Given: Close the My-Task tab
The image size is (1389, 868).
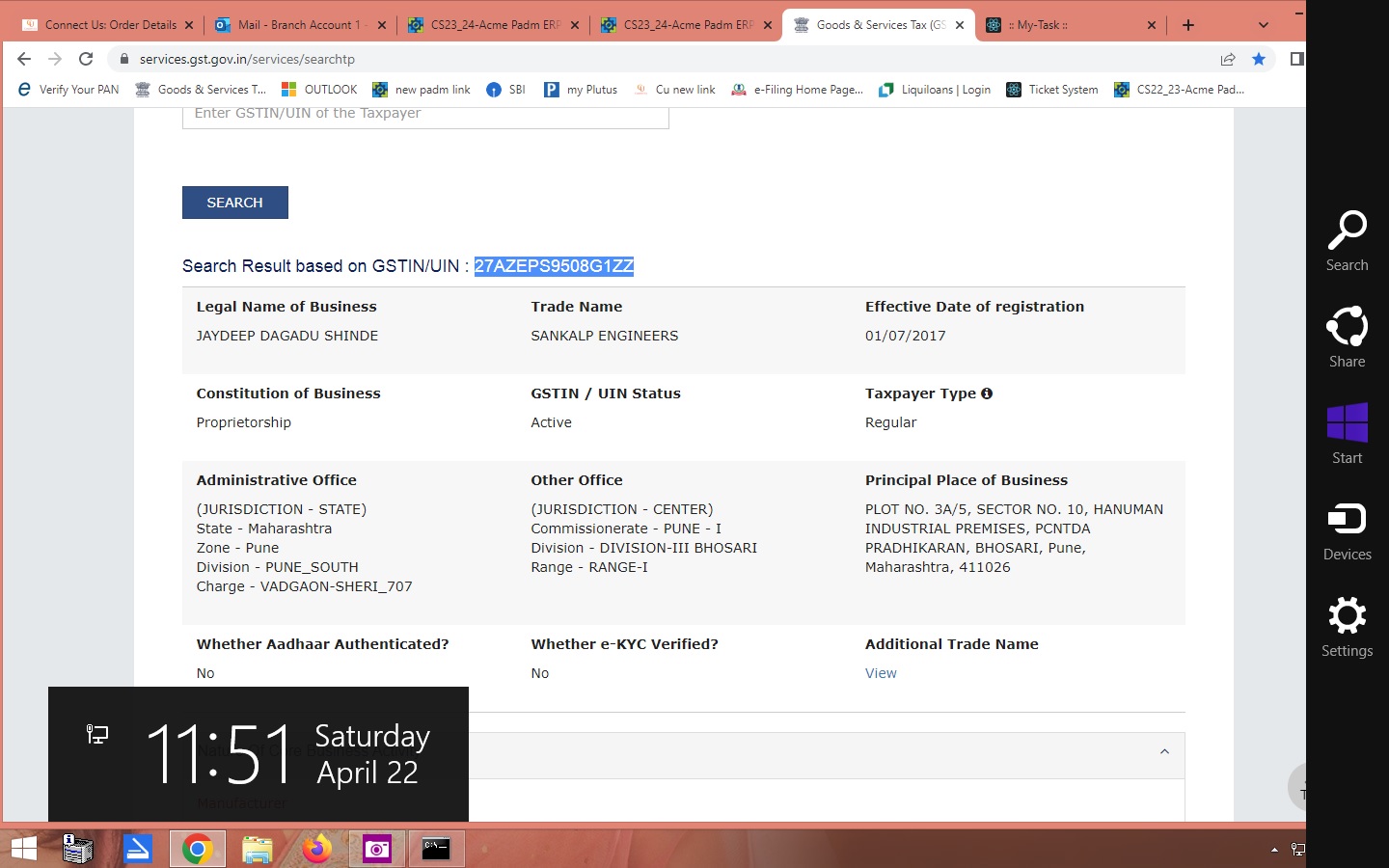Looking at the screenshot, I should [x=1152, y=25].
